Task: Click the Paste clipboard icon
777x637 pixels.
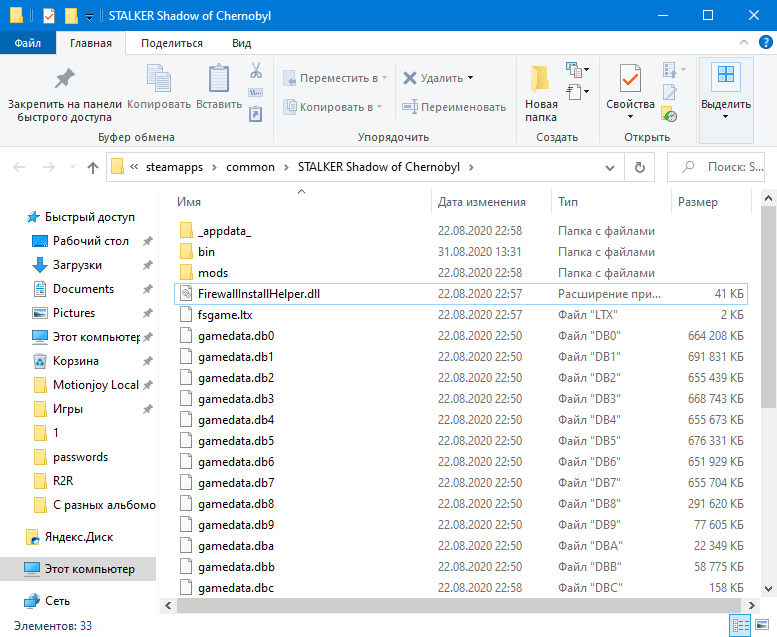Action: (x=219, y=78)
